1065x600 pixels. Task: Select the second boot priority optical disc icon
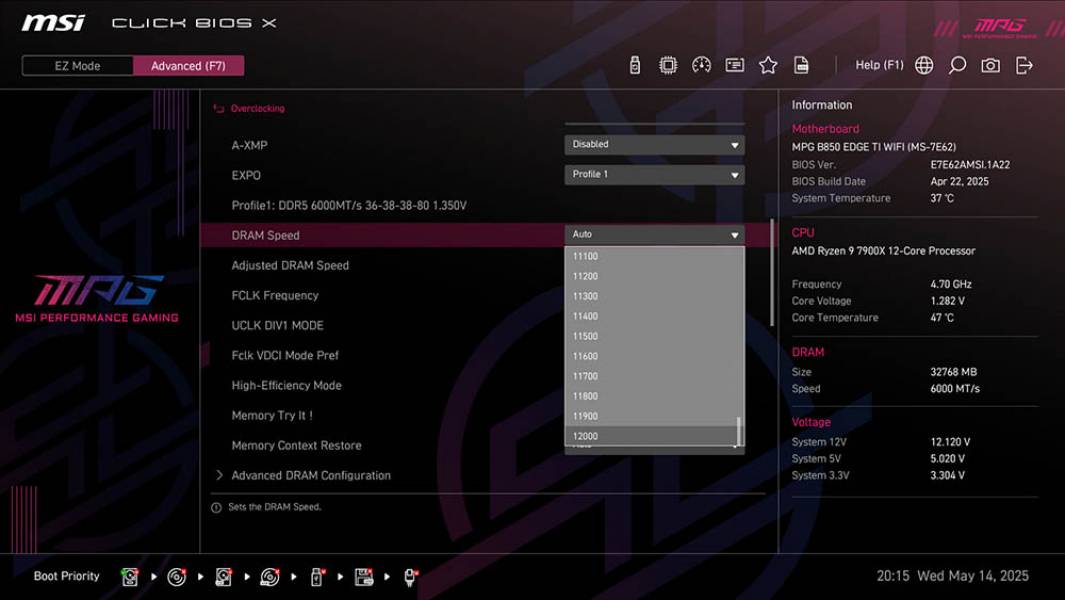coord(177,577)
